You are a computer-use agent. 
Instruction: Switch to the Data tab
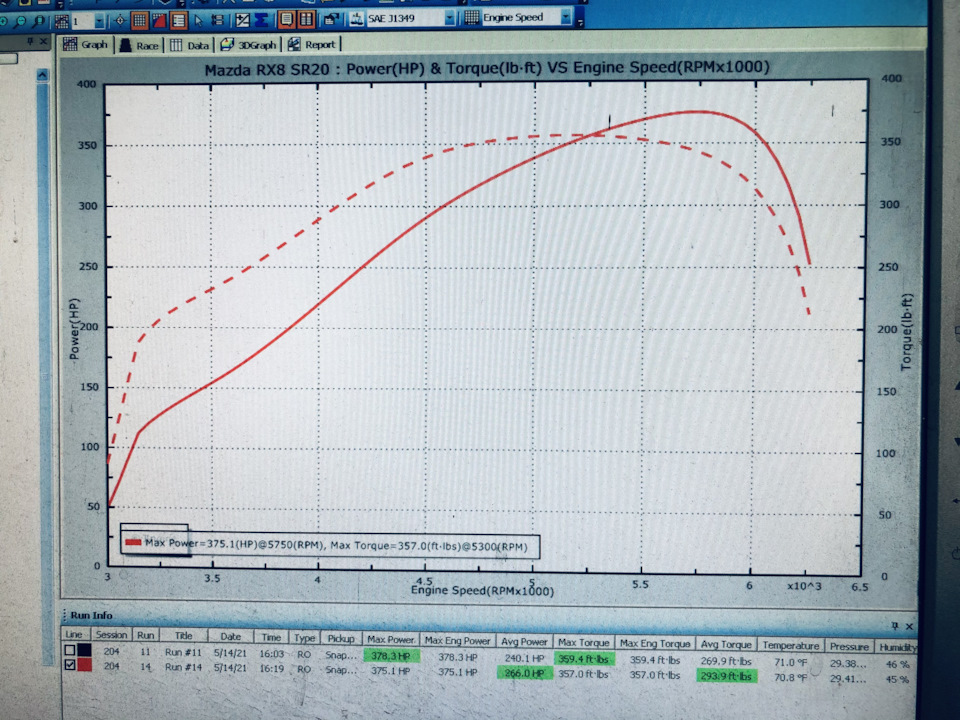189,45
